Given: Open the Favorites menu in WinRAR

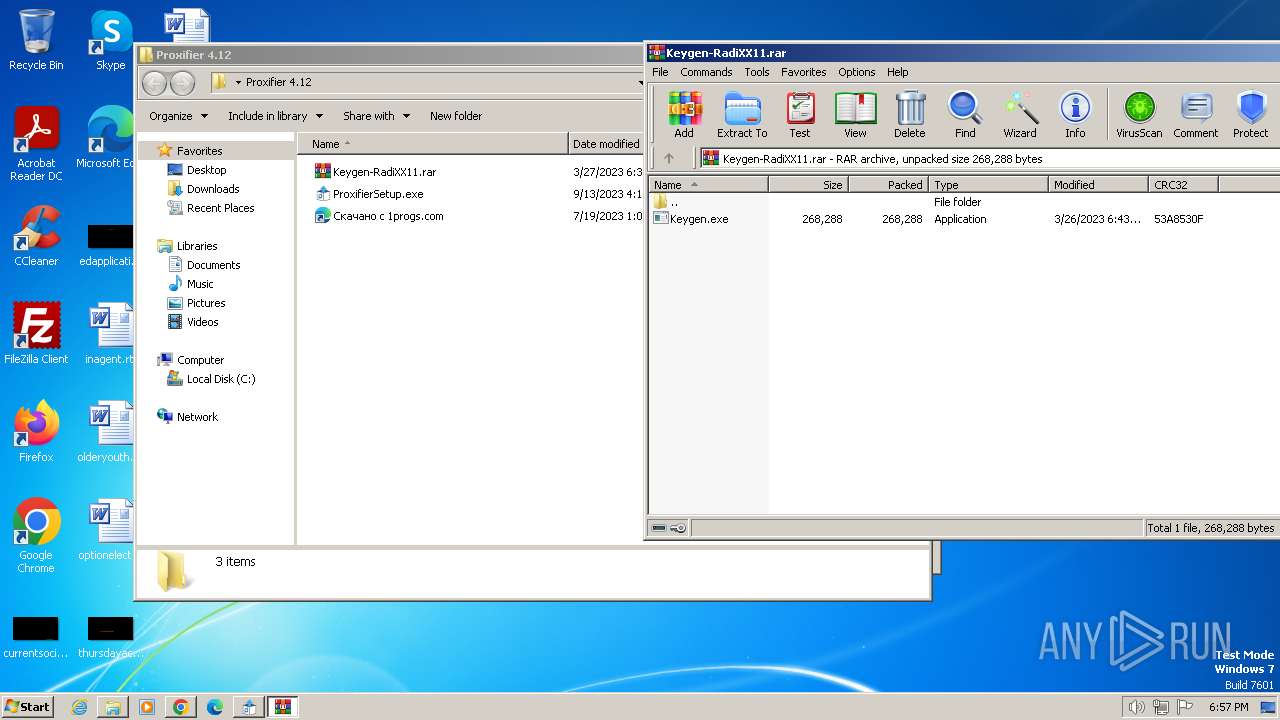Looking at the screenshot, I should [x=804, y=72].
